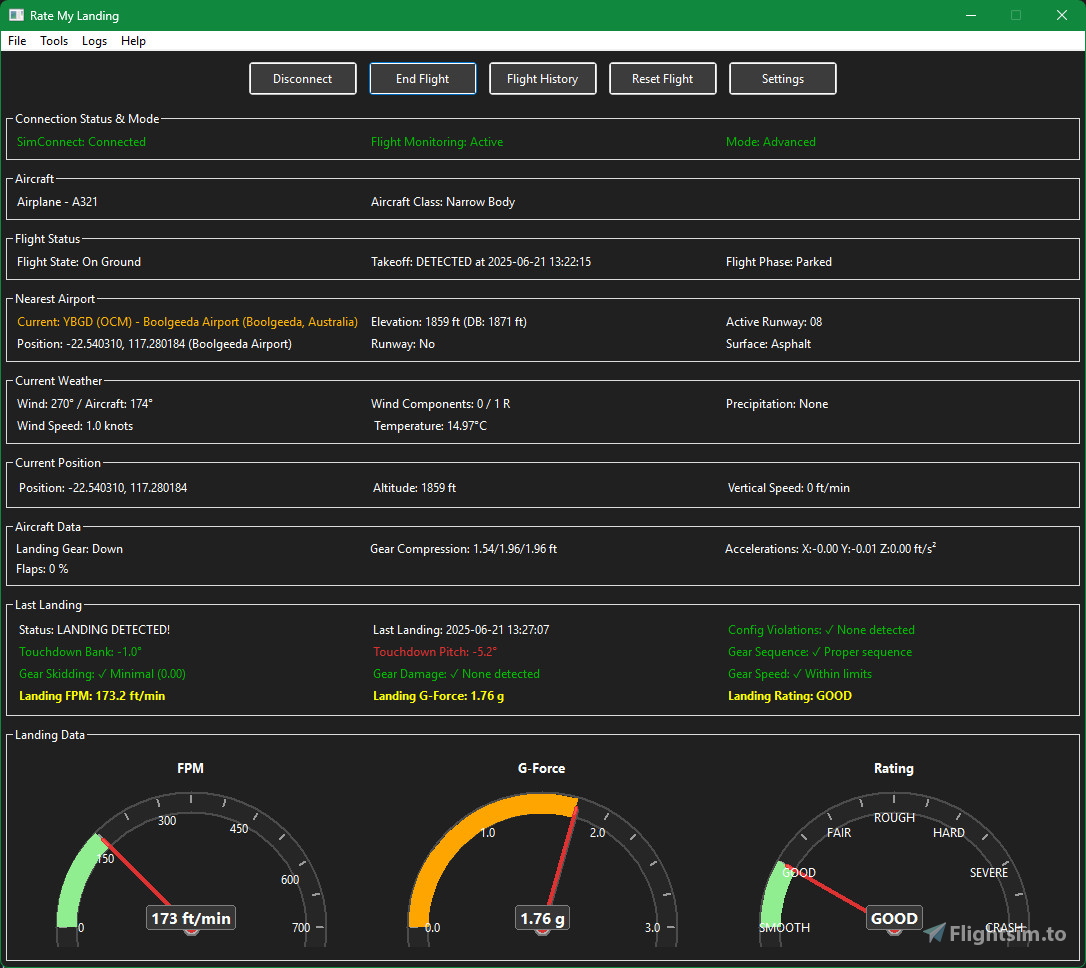The width and height of the screenshot is (1086, 968).
Task: Click the 1.76 g G-Force readout
Action: [x=541, y=917]
